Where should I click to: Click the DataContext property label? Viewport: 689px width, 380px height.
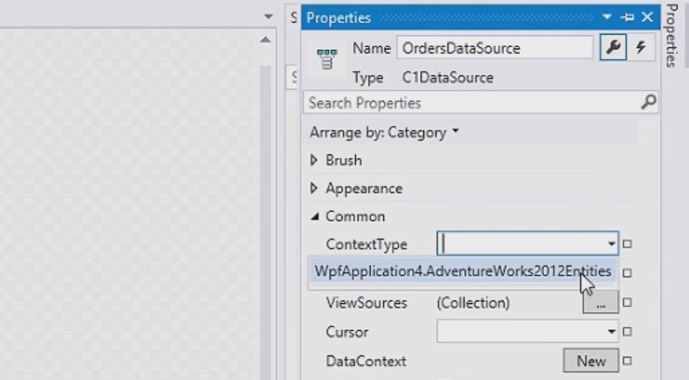pyautogui.click(x=366, y=361)
